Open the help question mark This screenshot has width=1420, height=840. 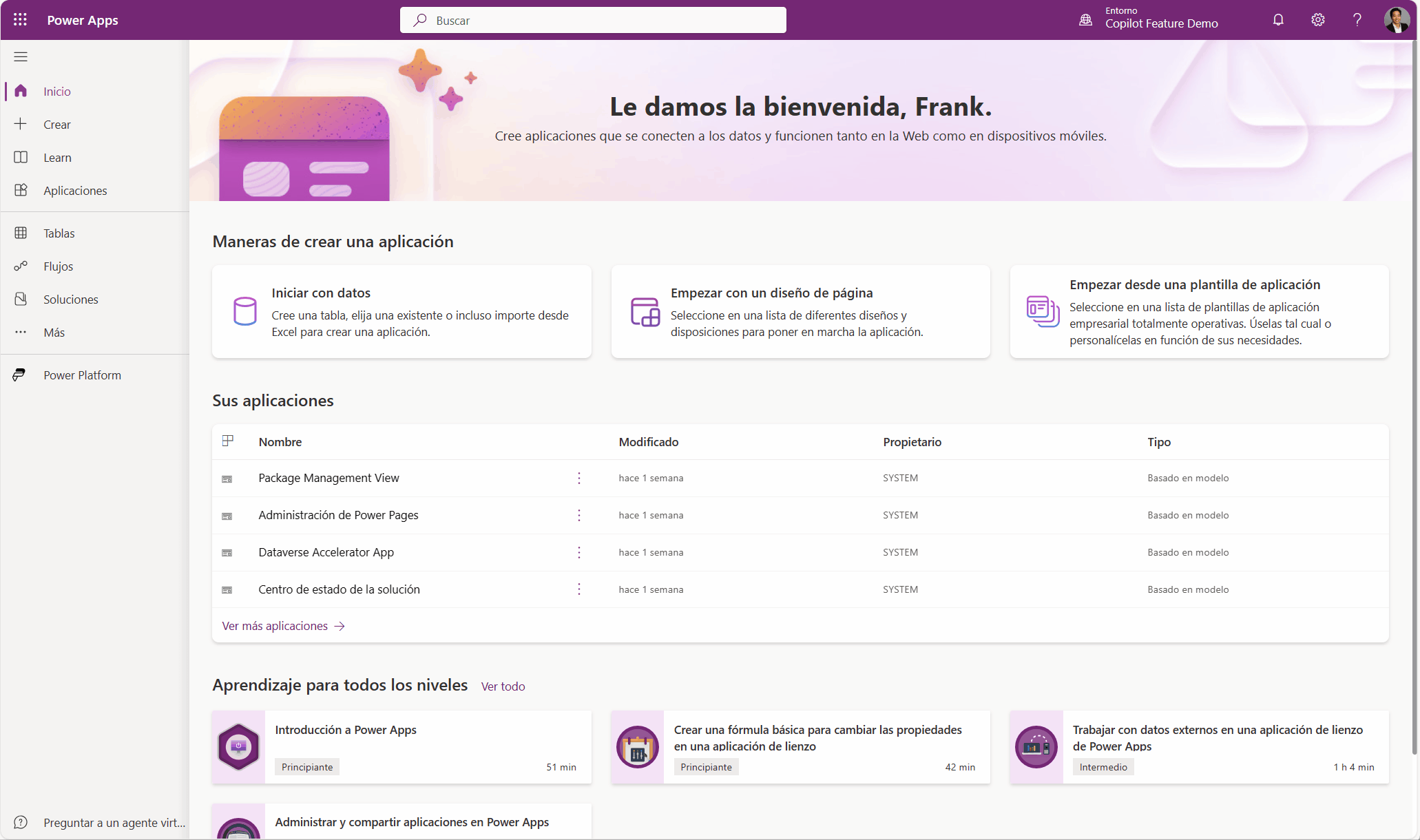[x=1356, y=19]
